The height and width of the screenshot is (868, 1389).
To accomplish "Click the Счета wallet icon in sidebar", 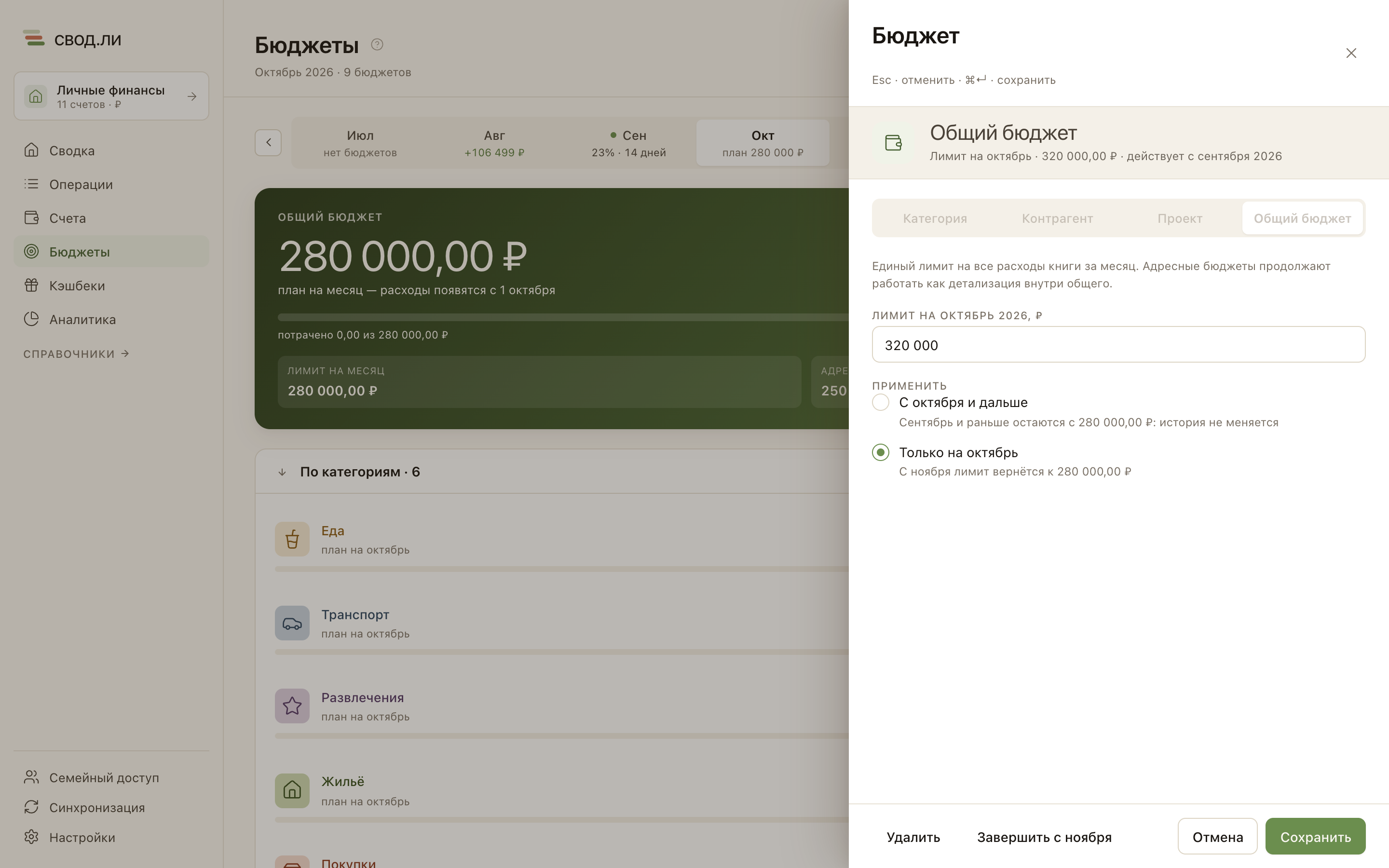I will [31, 218].
